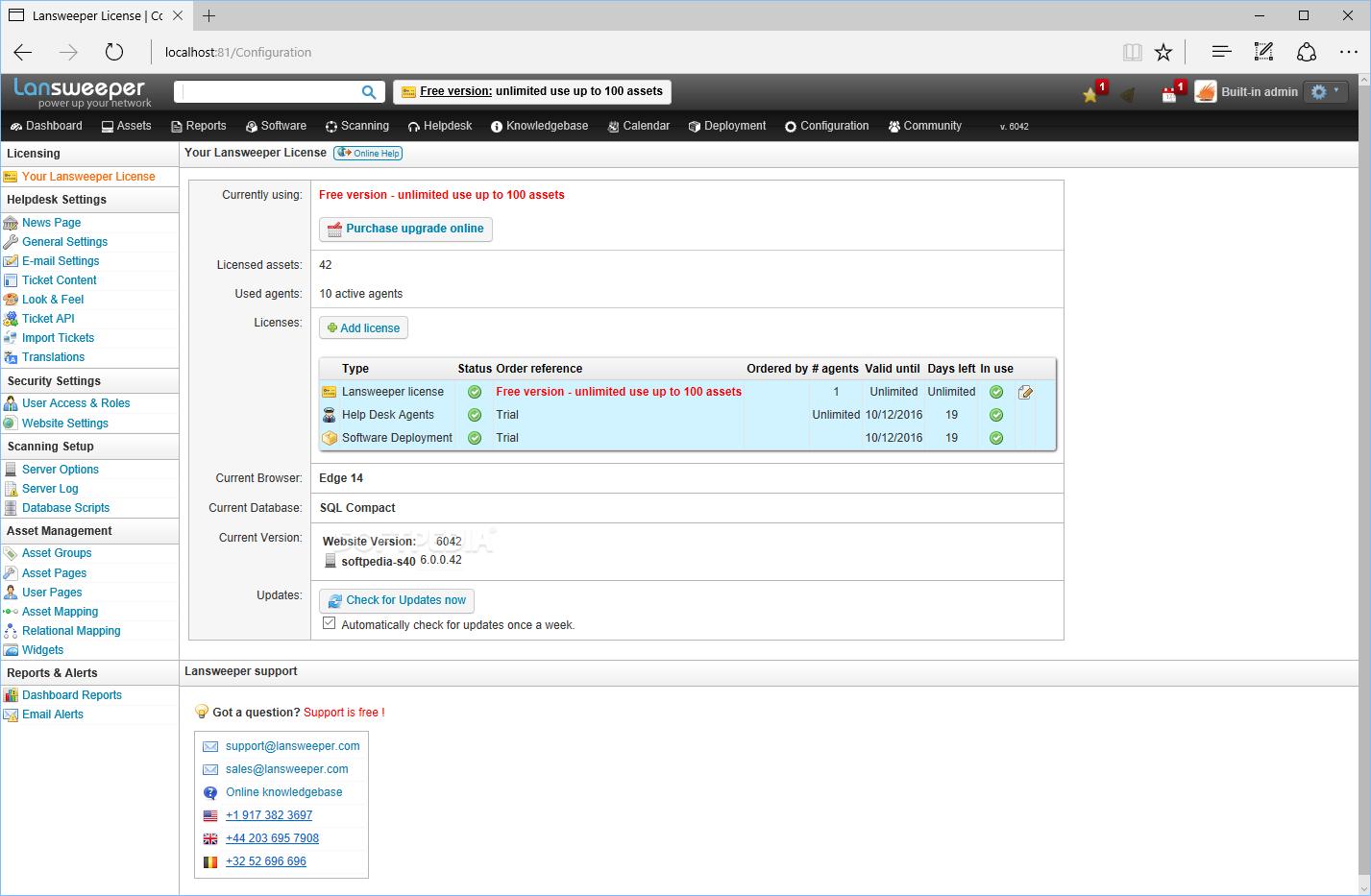This screenshot has height=896, width=1371.
Task: Click the Translations sidebar icon
Action: 11,357
